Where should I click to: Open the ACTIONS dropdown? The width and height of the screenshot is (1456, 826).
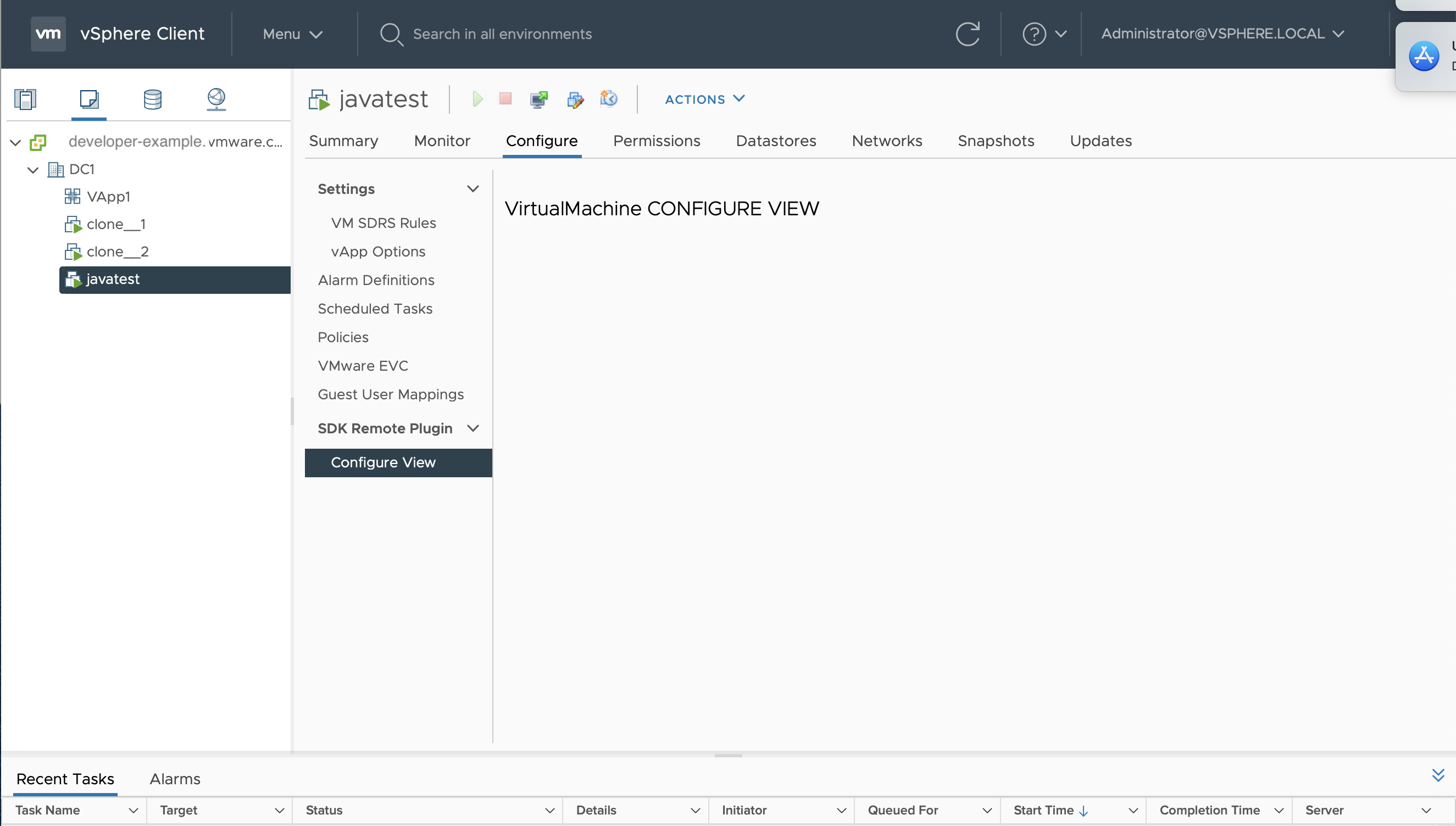[704, 99]
